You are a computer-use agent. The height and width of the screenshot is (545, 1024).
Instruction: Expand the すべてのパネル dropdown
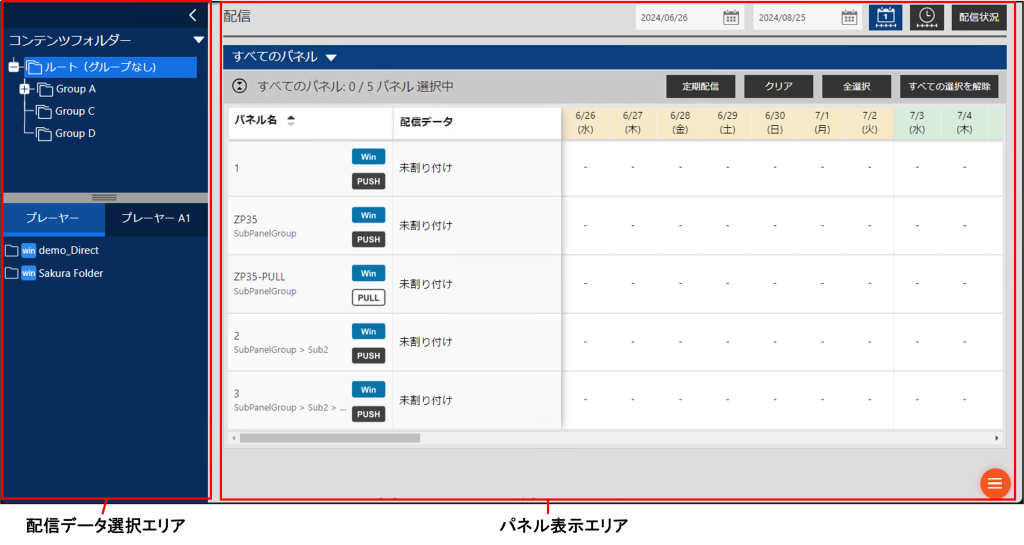point(331,57)
